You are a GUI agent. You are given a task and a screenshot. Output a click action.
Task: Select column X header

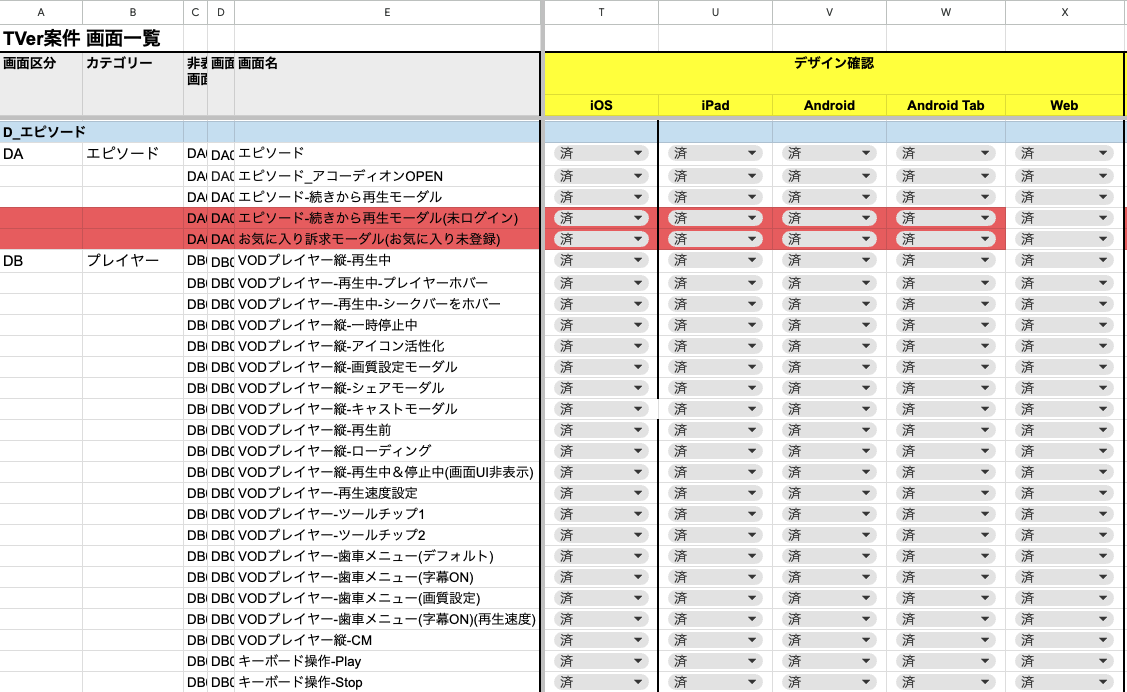tap(1064, 12)
